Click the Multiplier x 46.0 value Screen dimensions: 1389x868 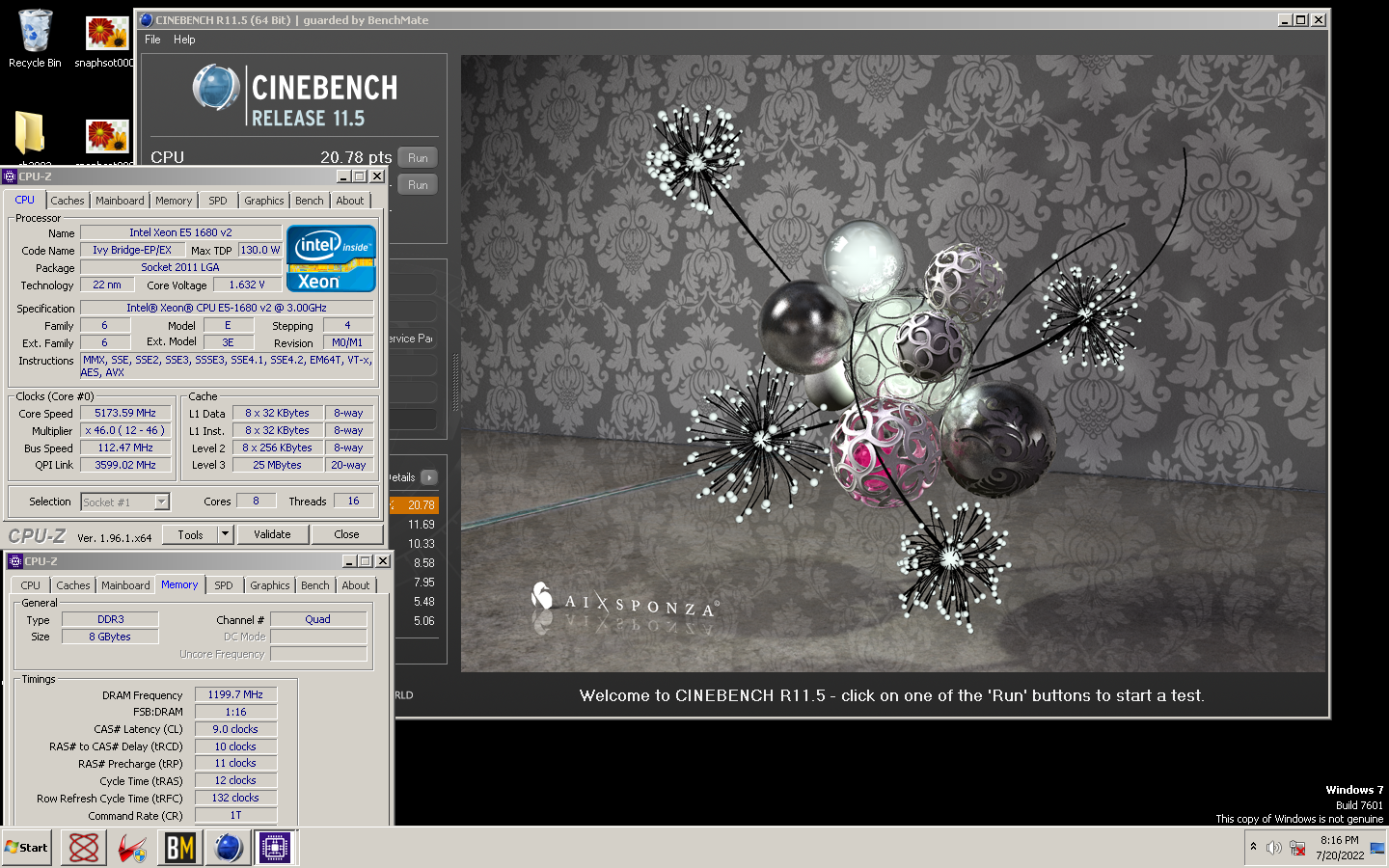[125, 430]
